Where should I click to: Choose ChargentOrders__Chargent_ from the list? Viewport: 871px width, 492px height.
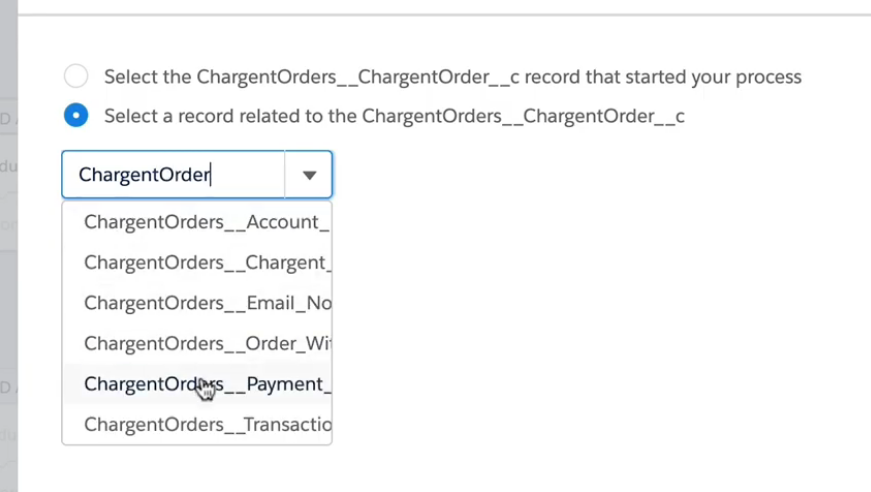click(x=206, y=263)
